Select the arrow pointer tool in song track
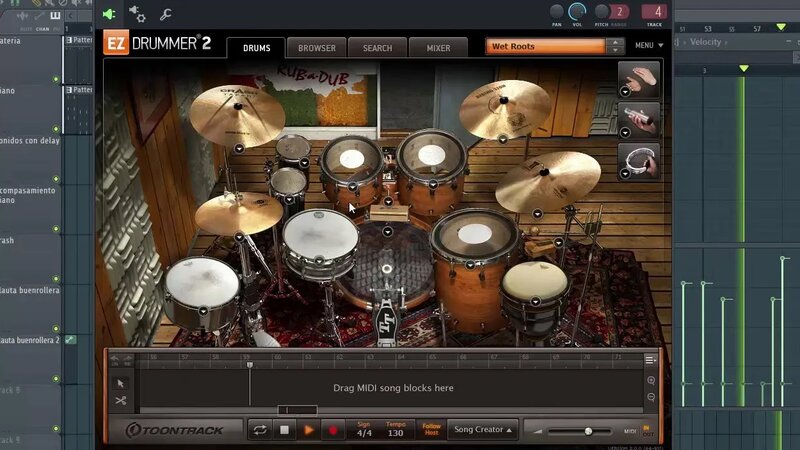Image resolution: width=800 pixels, height=450 pixels. (x=120, y=383)
